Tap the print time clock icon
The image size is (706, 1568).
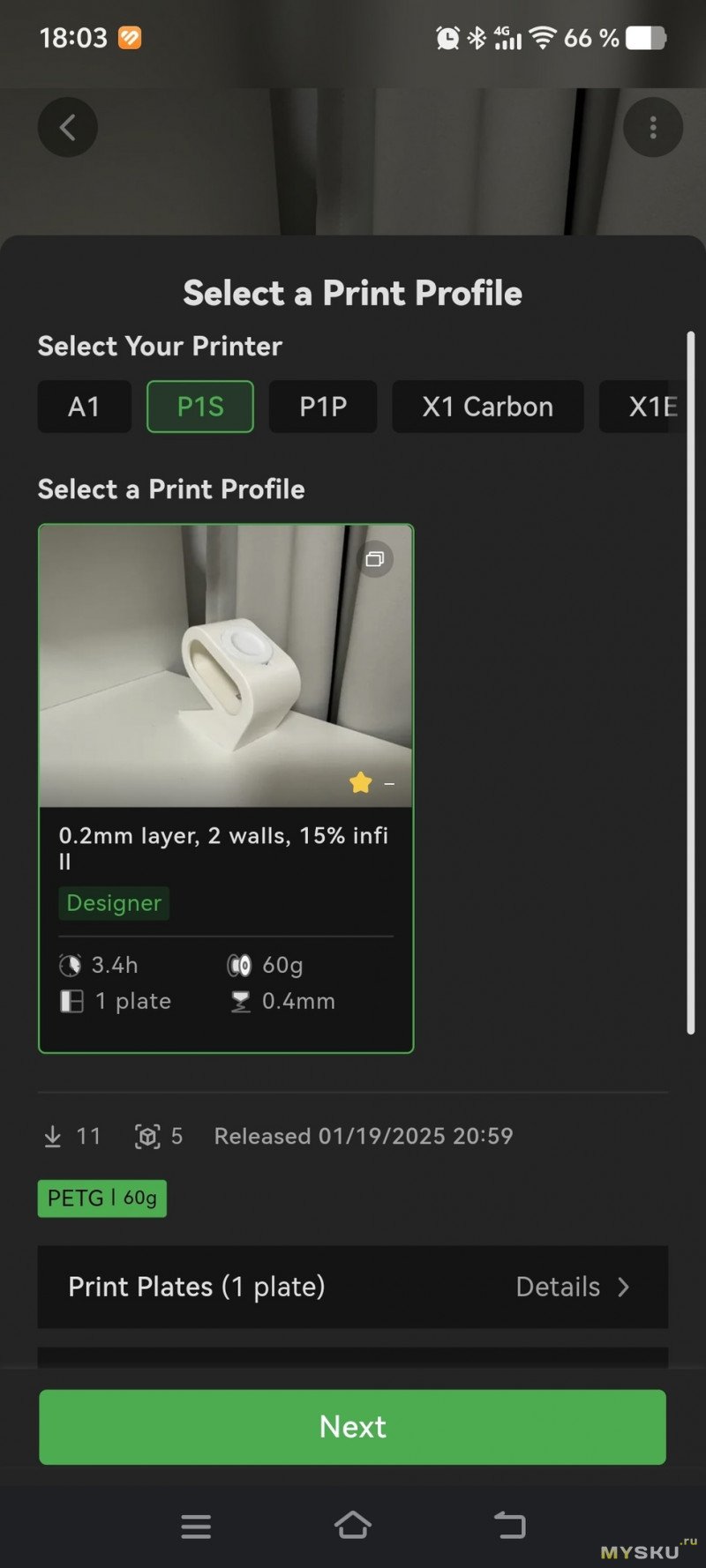click(x=71, y=966)
